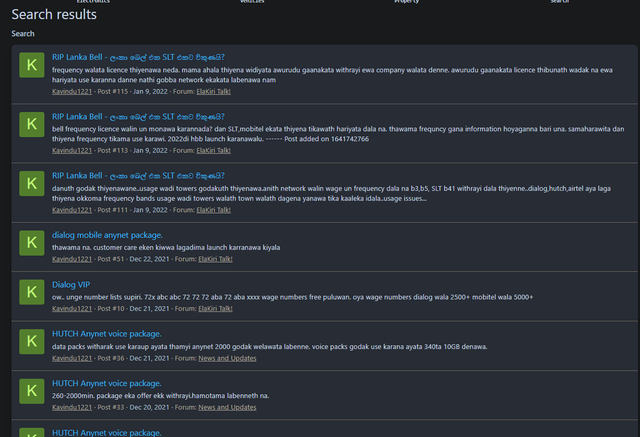This screenshot has height=437, width=640.
Task: Open the ElaKiri Talk! forum link on the Post #51 row
Action: pyautogui.click(x=215, y=259)
